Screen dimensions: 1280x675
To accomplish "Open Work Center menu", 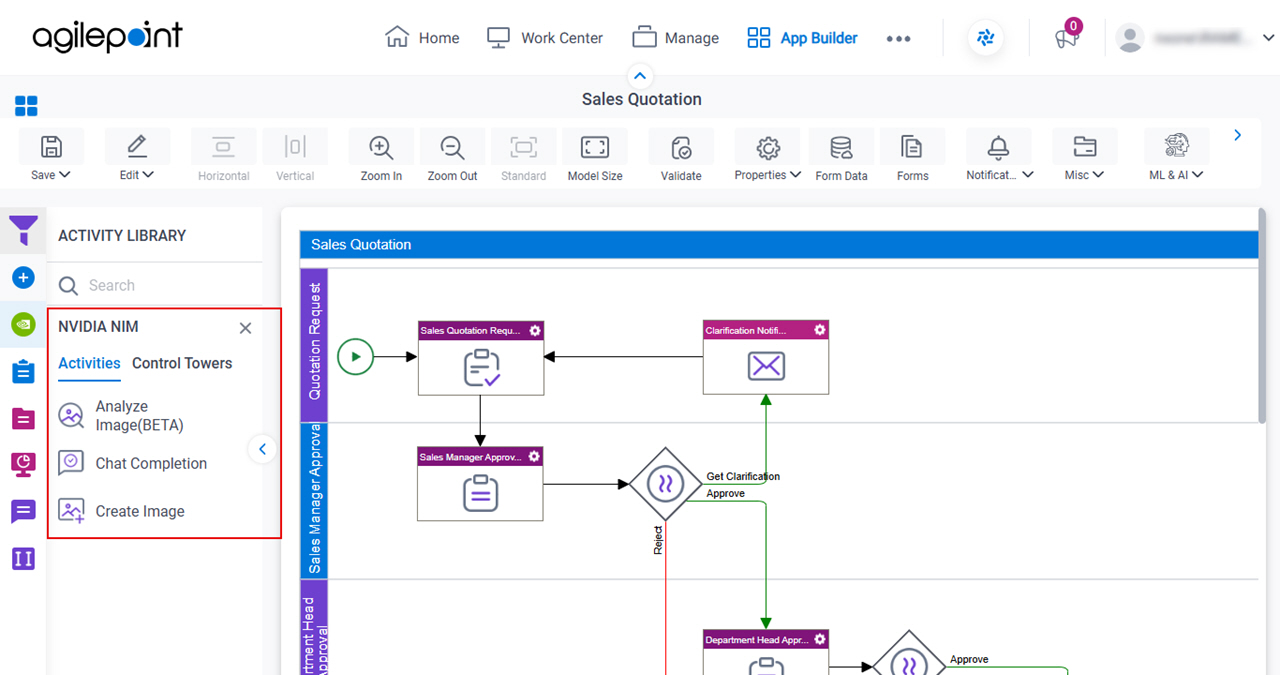I will click(x=545, y=38).
